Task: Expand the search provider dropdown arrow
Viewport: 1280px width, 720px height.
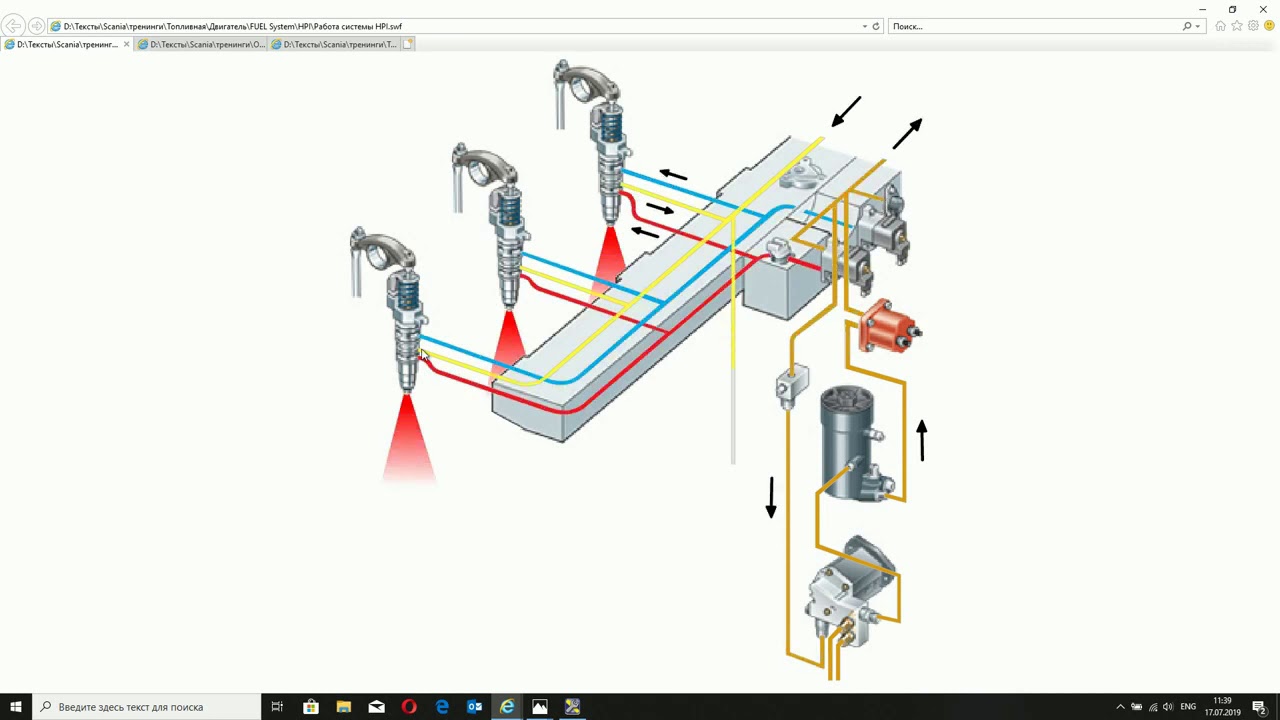Action: (x=1198, y=27)
